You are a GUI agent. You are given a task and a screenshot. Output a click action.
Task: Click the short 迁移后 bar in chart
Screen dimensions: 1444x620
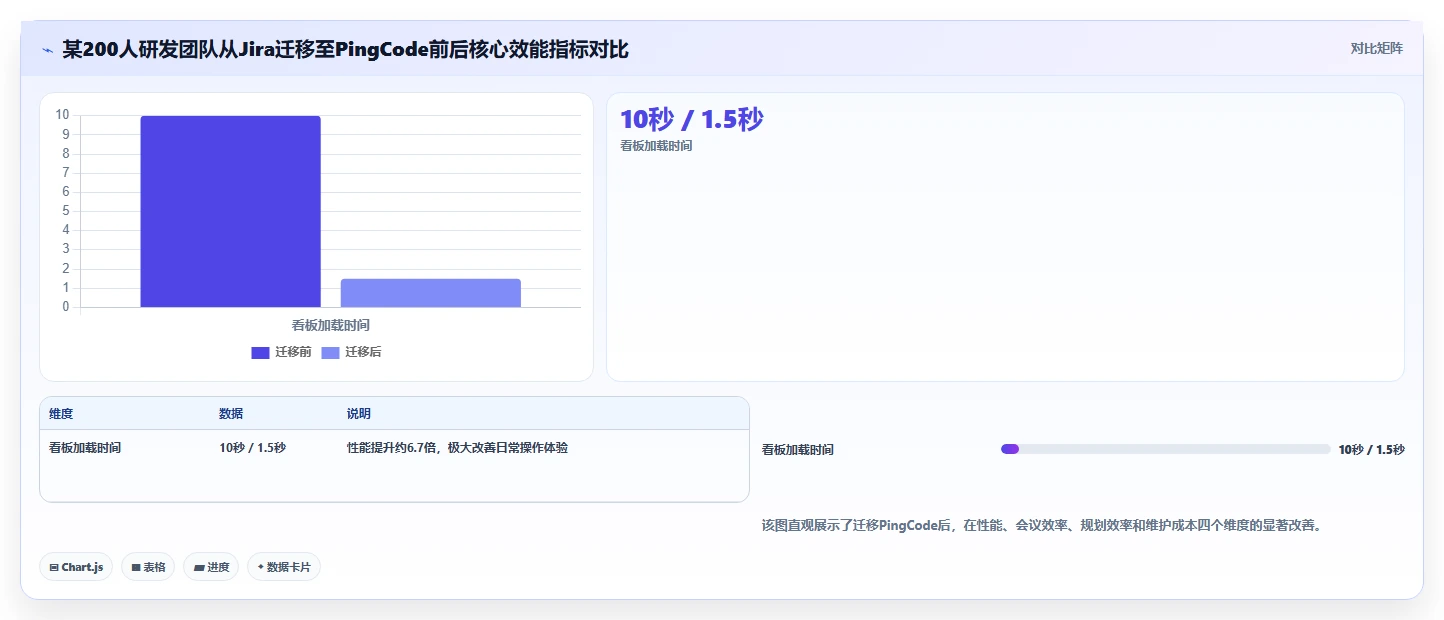click(x=431, y=293)
